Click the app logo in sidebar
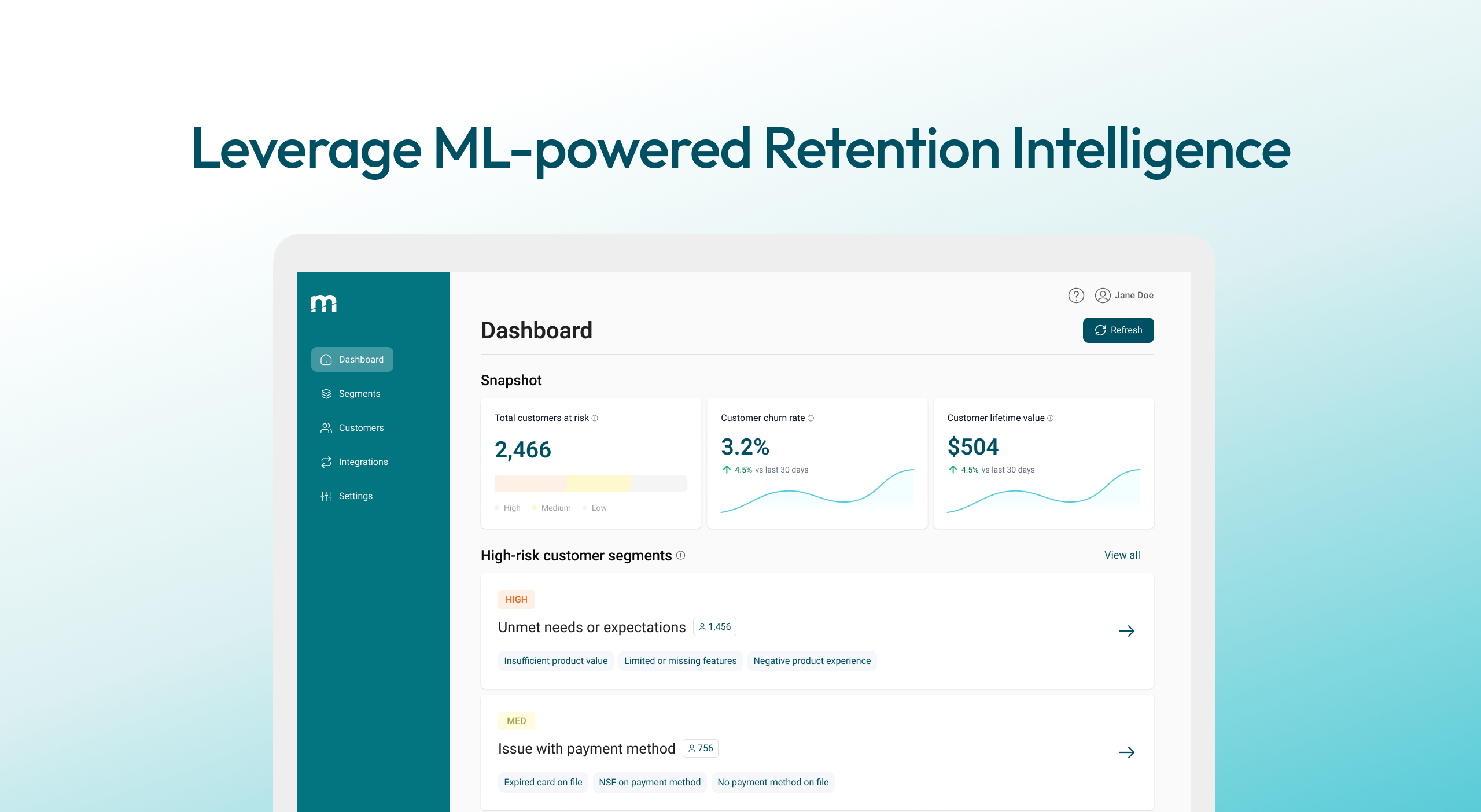1481x812 pixels. click(324, 303)
